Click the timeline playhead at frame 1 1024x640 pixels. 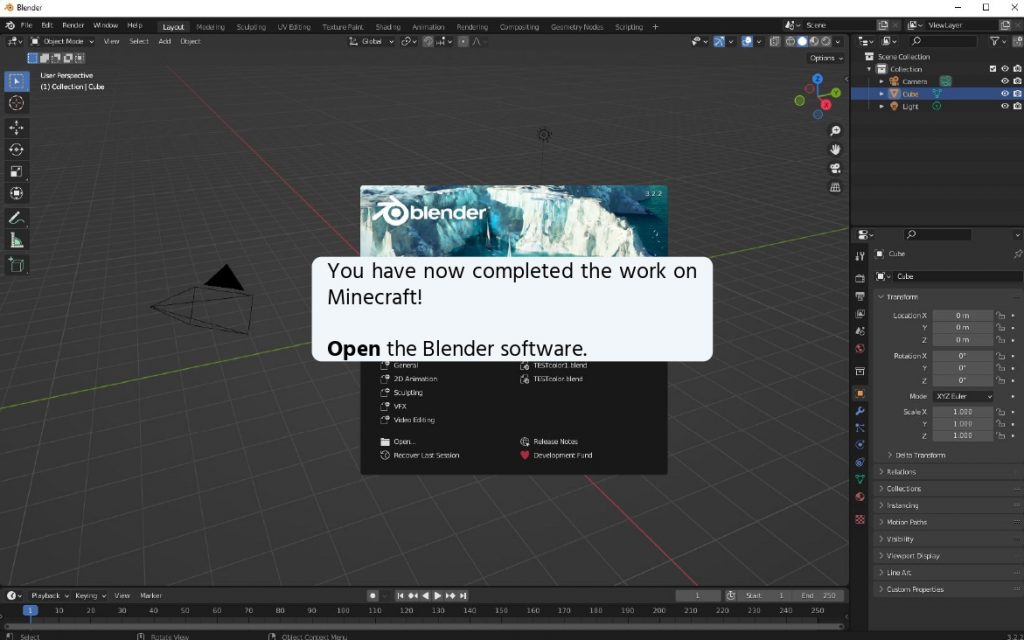coord(30,611)
